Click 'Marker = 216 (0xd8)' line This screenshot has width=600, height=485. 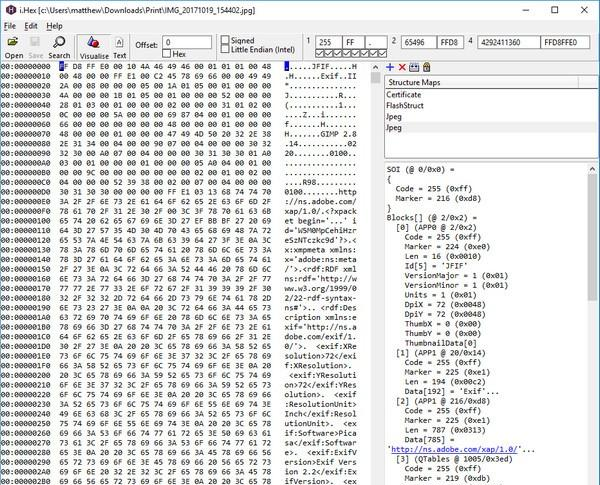click(x=438, y=198)
